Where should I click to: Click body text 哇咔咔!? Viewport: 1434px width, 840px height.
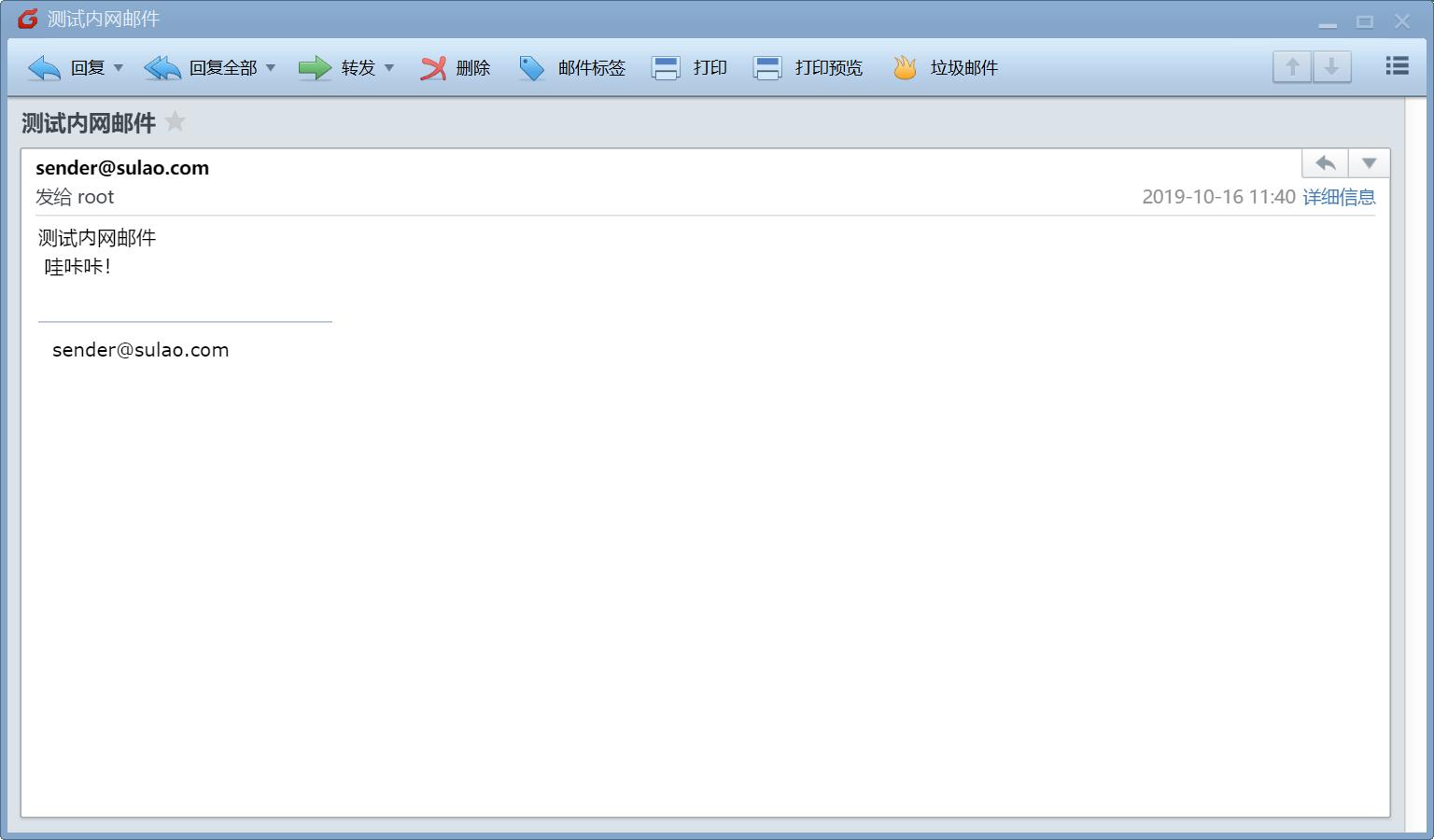coord(78,267)
